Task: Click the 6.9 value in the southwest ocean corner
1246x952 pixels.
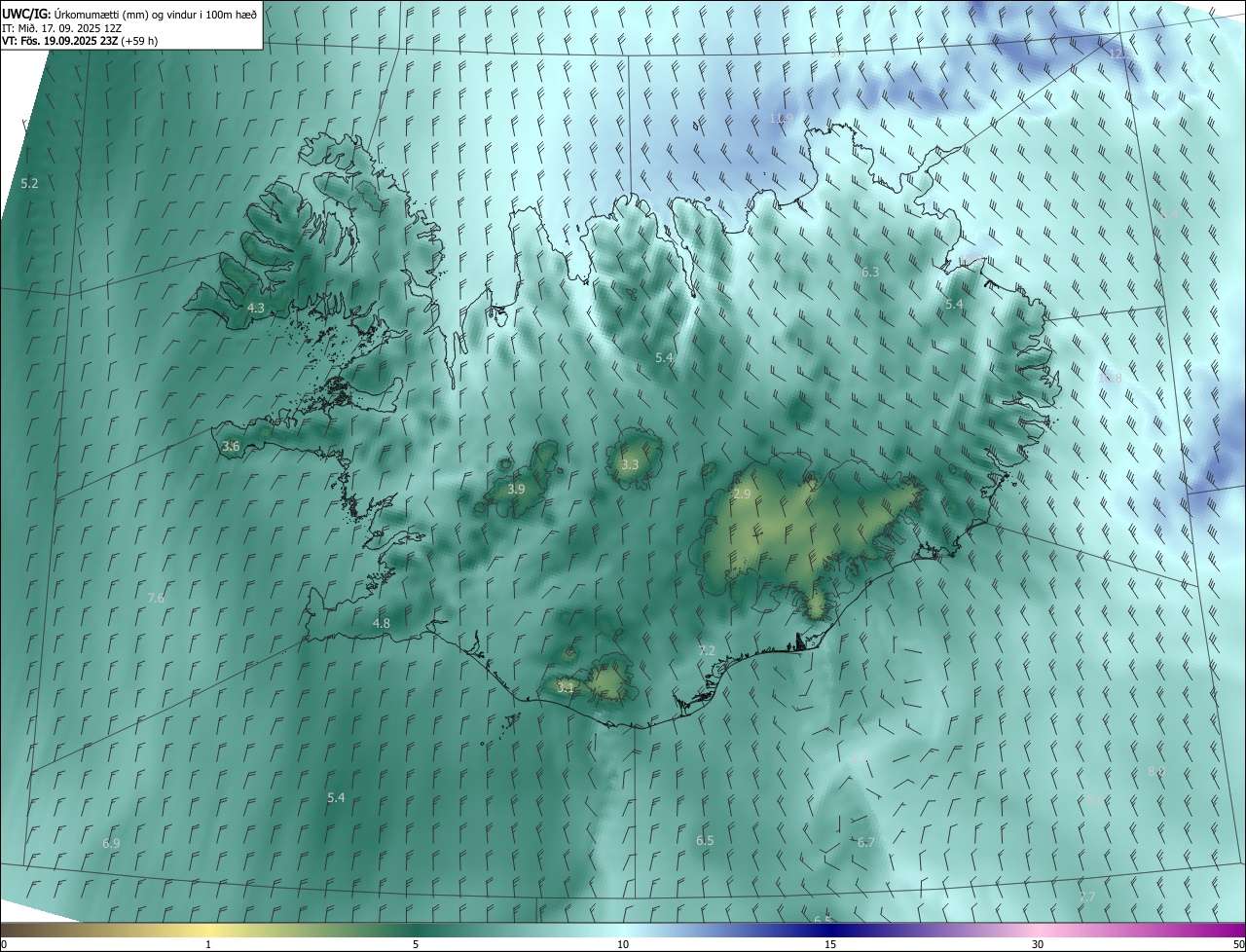Action: tap(111, 843)
